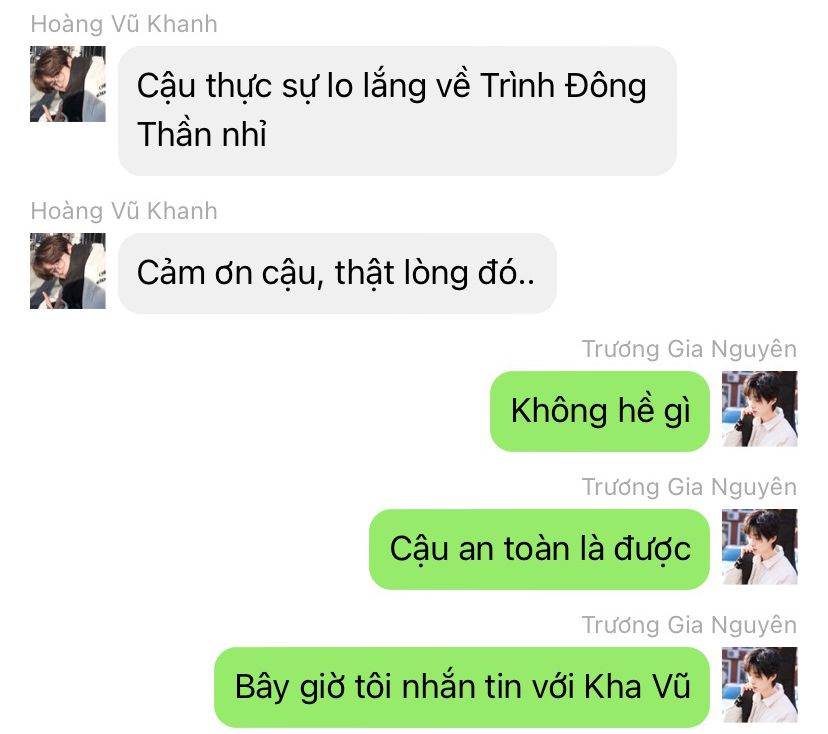Tap avatar next to 'Bây giờ tôi nhắn tin' message
Image resolution: width=828 pixels, height=734 pixels.
click(x=760, y=684)
